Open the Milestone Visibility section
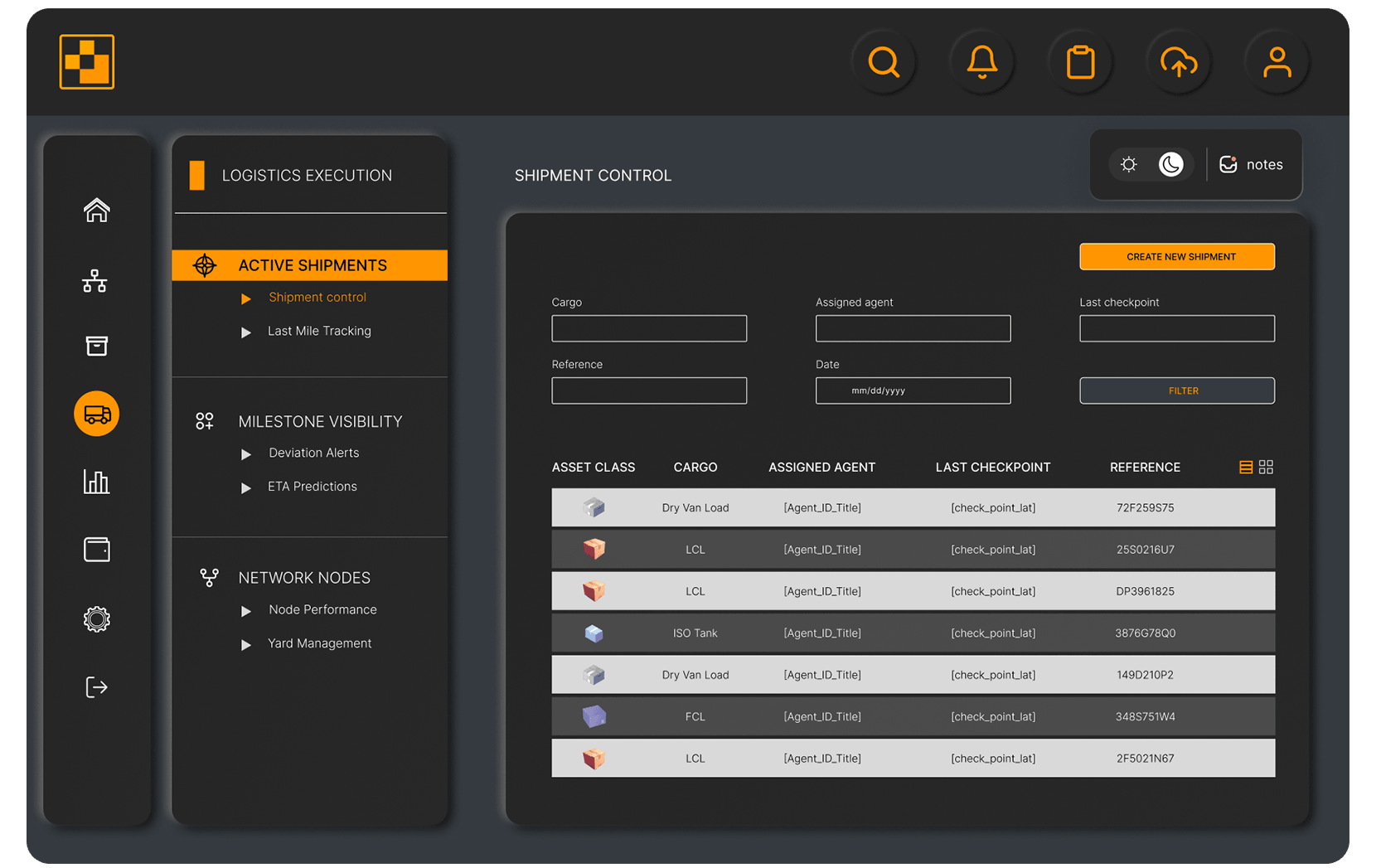Viewport: 1381px width, 868px height. (x=320, y=421)
